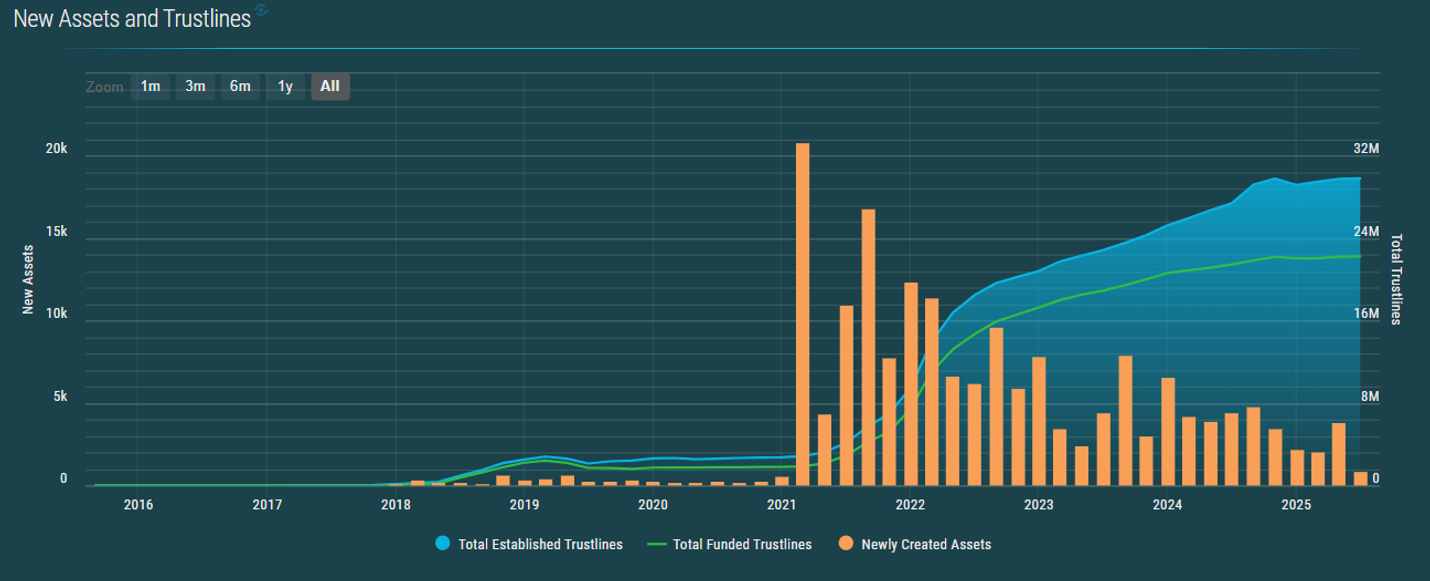Select the All zoom range button
Image resolution: width=1430 pixels, height=581 pixels.
(330, 86)
